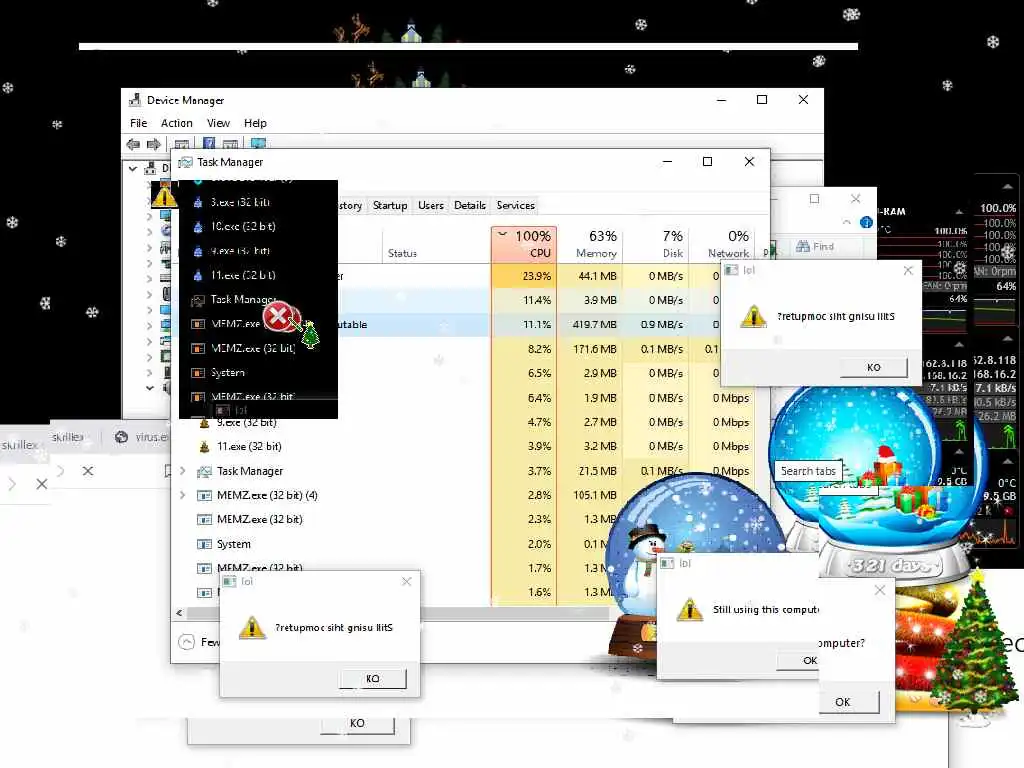Open the Action menu in Device Manager
This screenshot has height=768, width=1024.
(176, 123)
